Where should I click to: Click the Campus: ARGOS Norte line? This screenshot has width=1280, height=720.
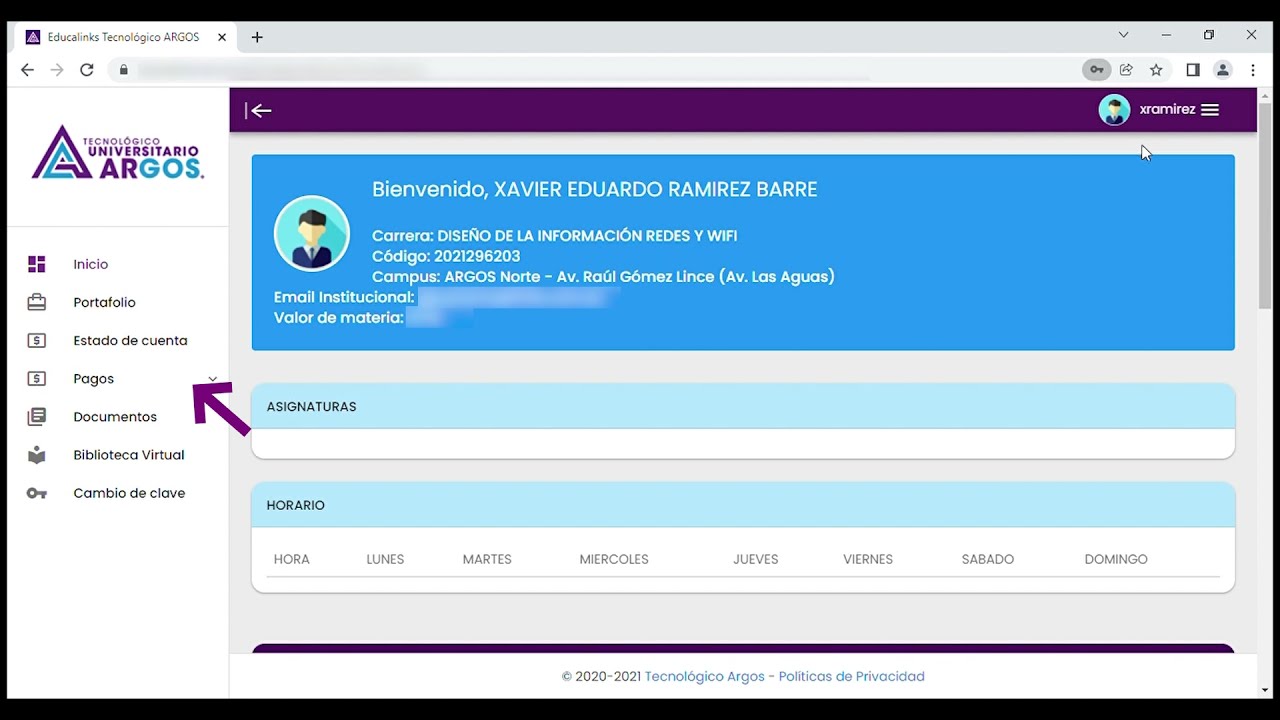(603, 277)
